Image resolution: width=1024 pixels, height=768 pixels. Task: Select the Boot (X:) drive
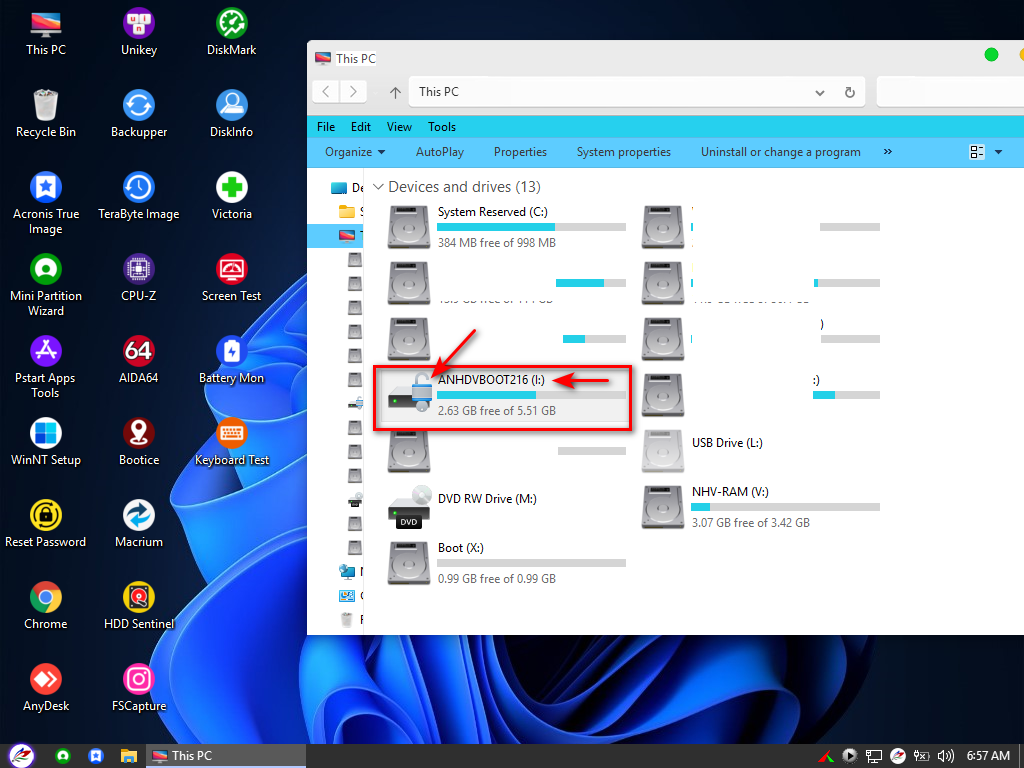(506, 563)
